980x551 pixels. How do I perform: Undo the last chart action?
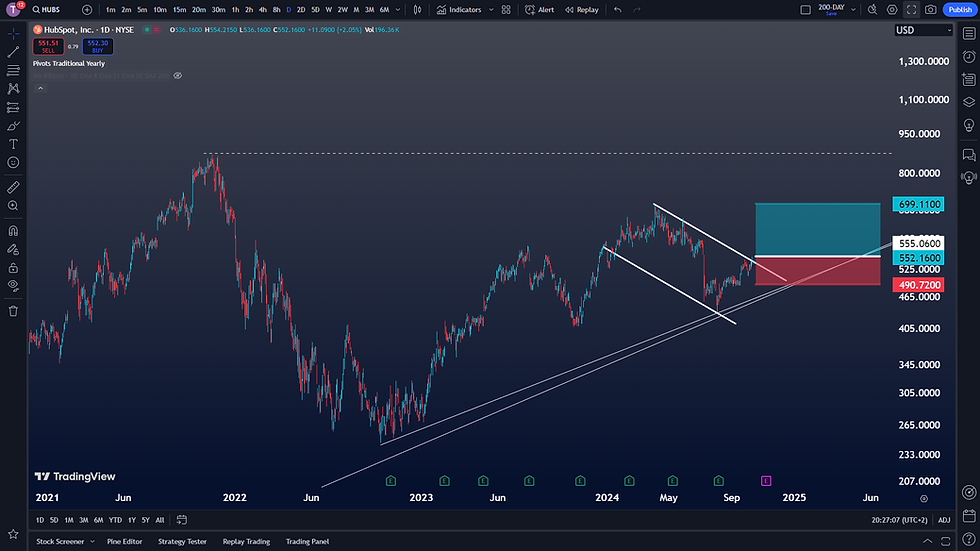coord(618,9)
